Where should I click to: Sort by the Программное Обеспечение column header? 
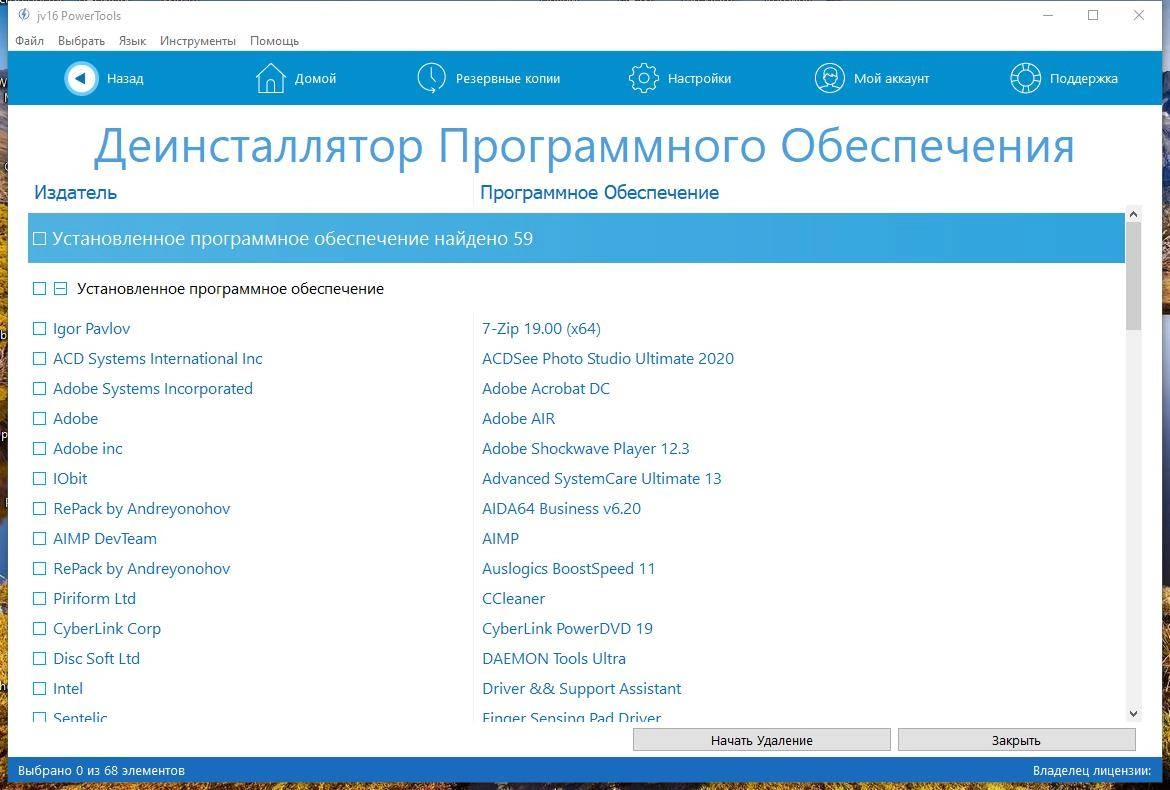599,192
